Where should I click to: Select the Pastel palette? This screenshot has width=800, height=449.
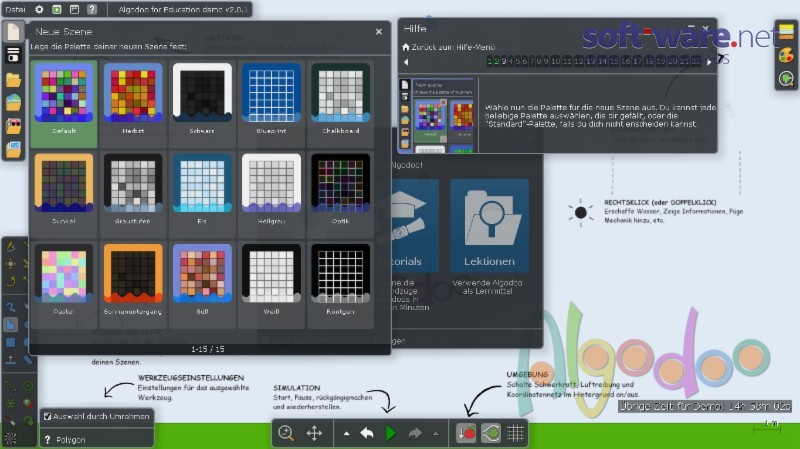pyautogui.click(x=64, y=283)
